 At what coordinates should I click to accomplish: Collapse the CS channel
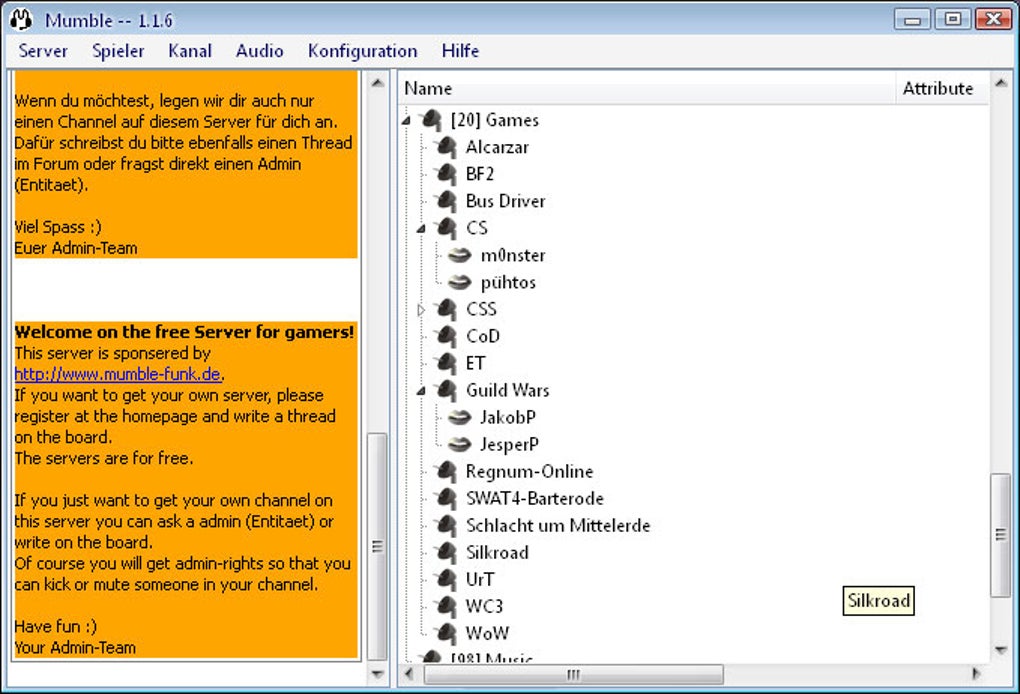[x=422, y=228]
